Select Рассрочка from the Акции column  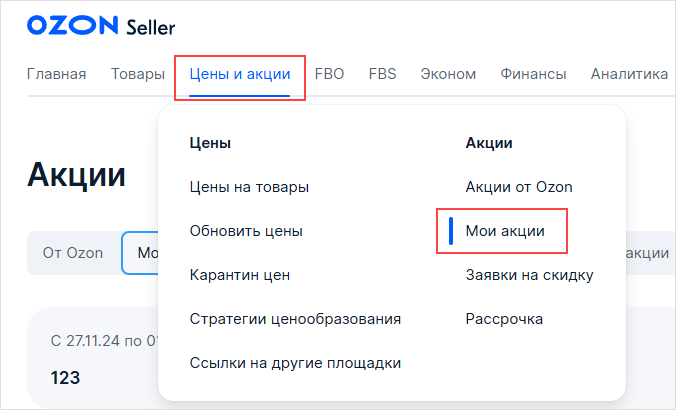click(x=504, y=319)
